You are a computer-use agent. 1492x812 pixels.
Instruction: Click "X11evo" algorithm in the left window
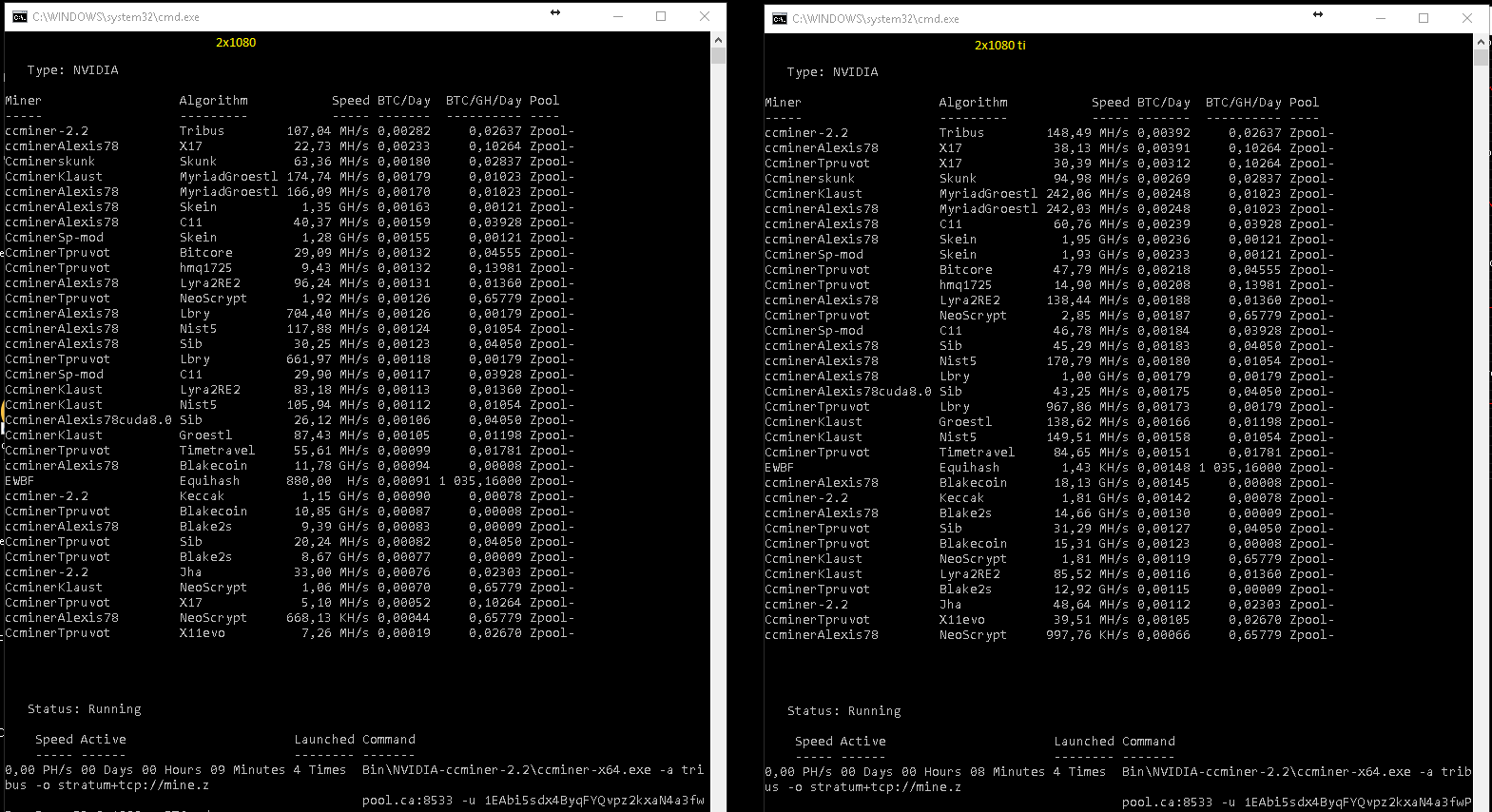(x=203, y=633)
